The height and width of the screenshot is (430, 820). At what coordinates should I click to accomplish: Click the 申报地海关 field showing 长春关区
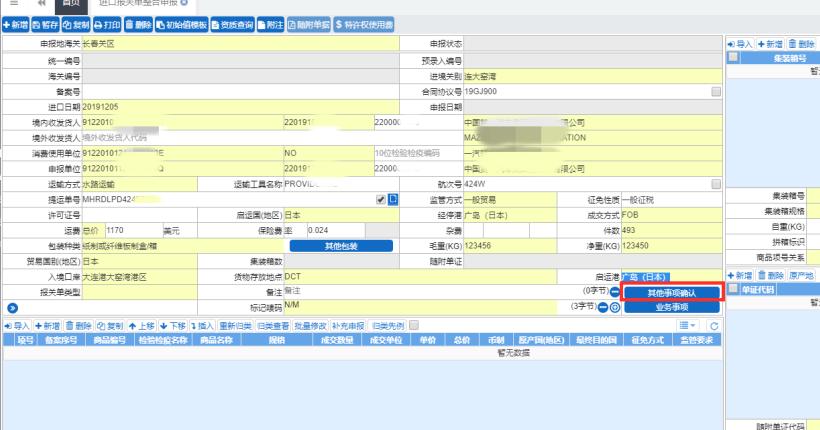[241, 44]
